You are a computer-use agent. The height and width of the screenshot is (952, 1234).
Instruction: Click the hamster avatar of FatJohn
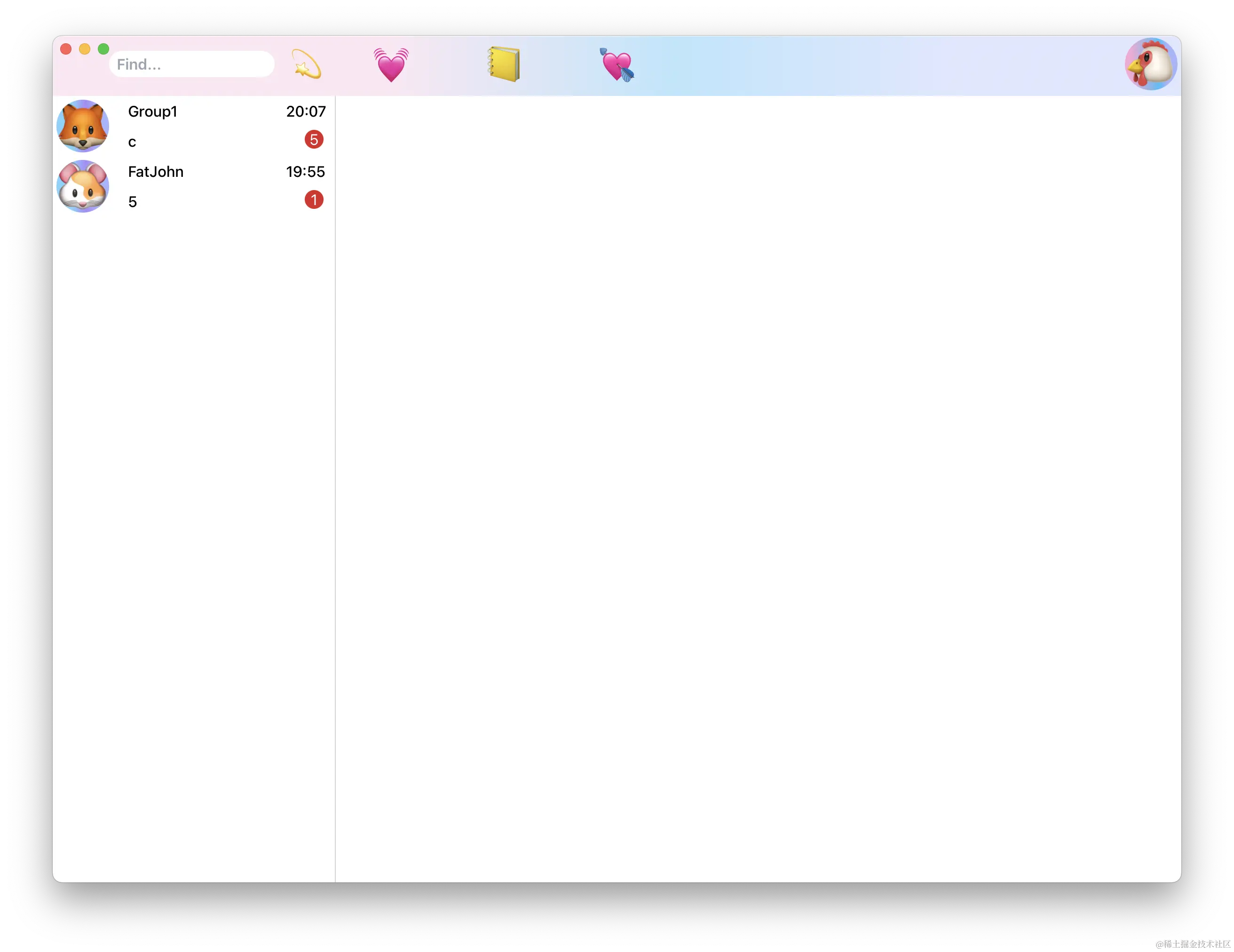83,186
